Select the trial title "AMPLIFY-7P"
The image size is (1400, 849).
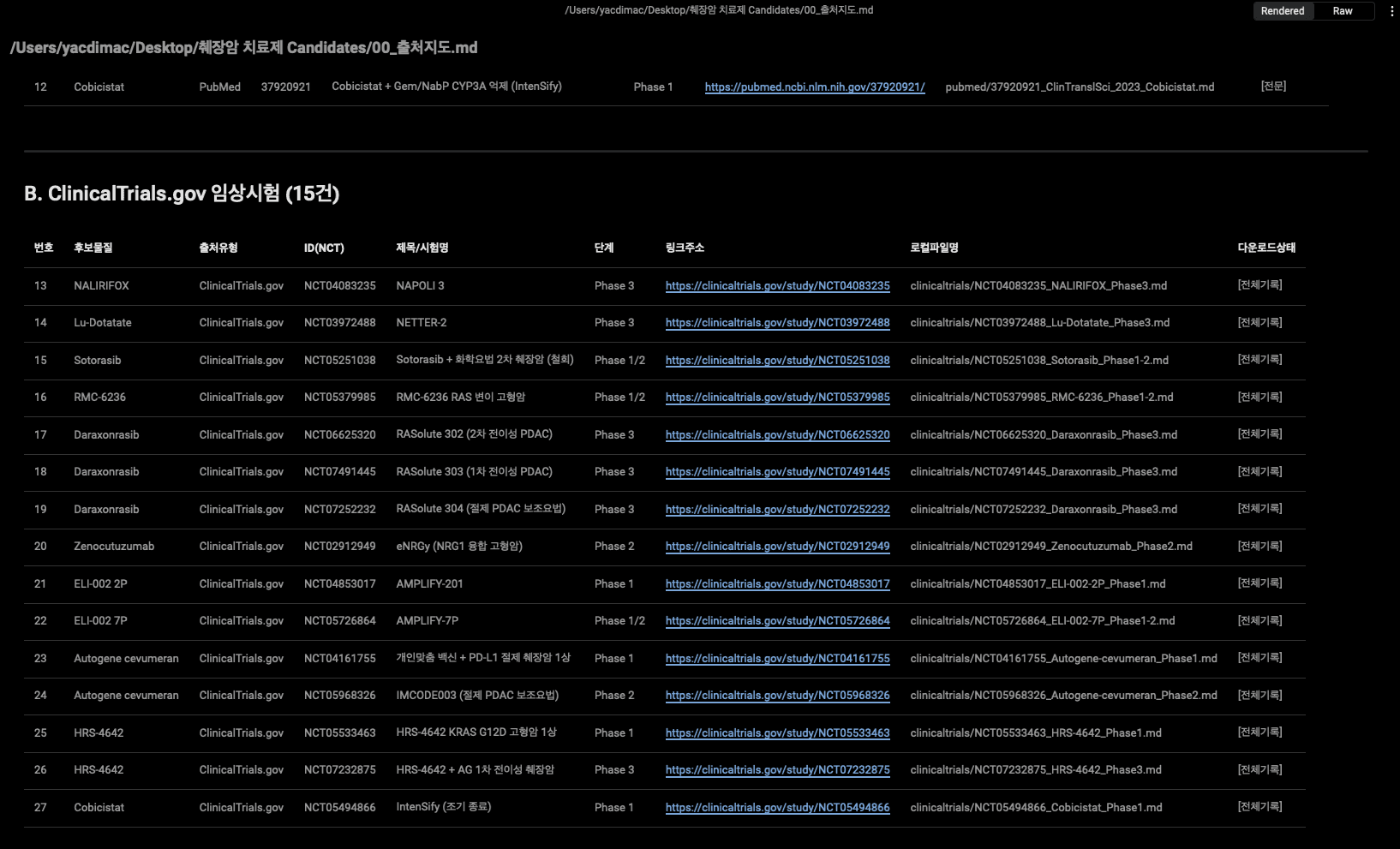pyautogui.click(x=428, y=621)
